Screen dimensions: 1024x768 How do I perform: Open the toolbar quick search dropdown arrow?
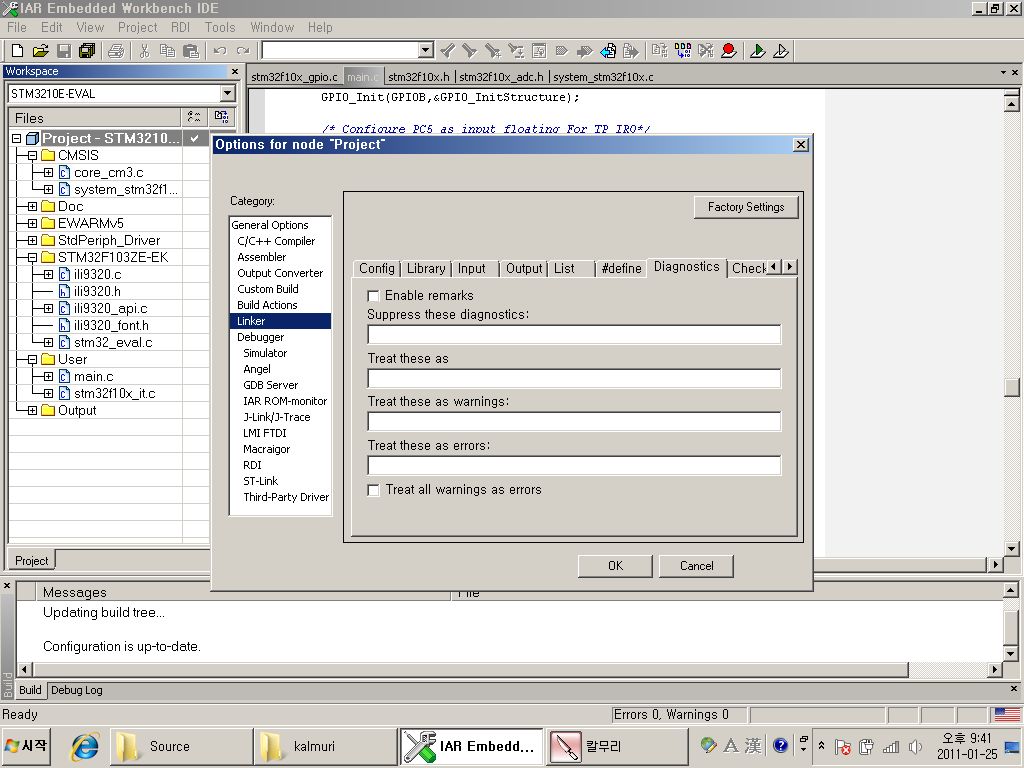pyautogui.click(x=426, y=50)
